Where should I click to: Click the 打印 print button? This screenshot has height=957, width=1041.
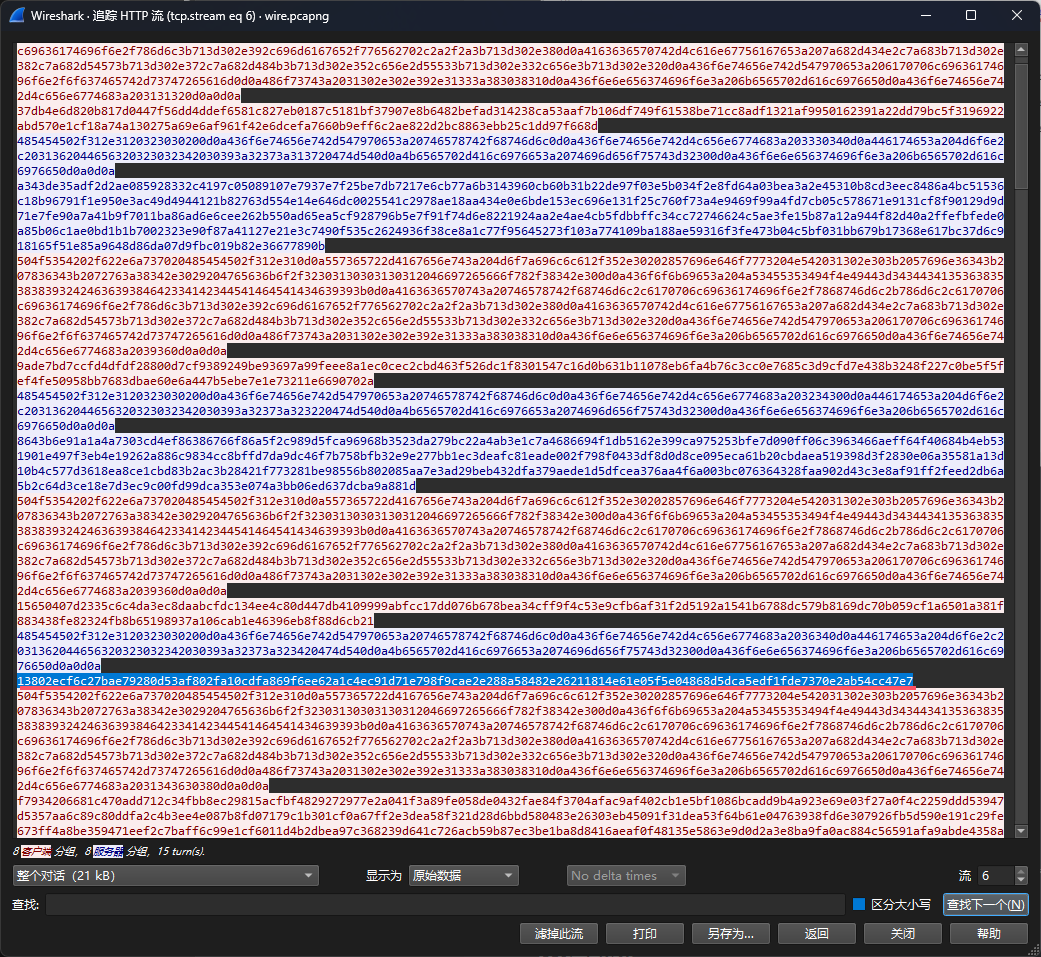(x=645, y=933)
